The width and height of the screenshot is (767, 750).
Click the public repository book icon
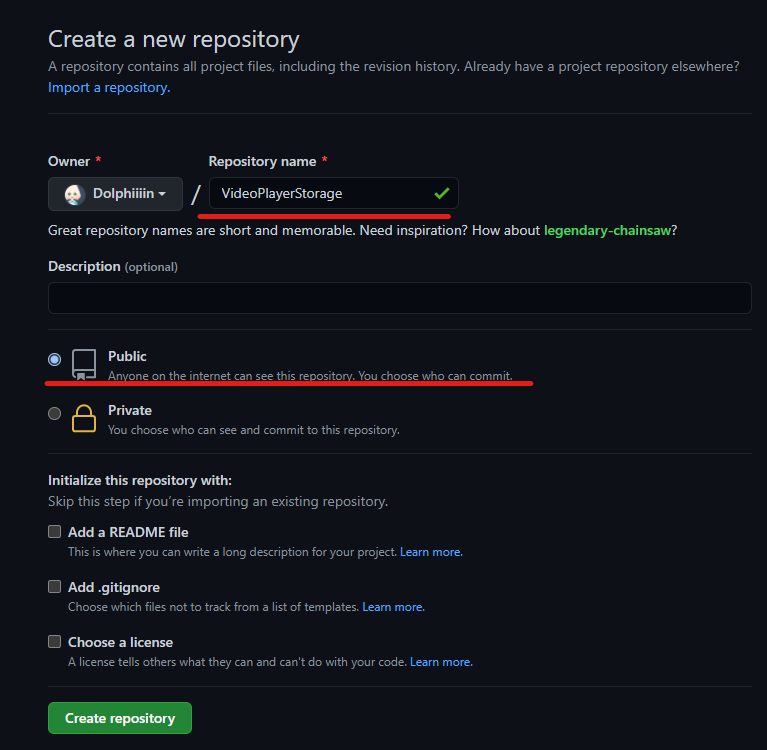84,364
